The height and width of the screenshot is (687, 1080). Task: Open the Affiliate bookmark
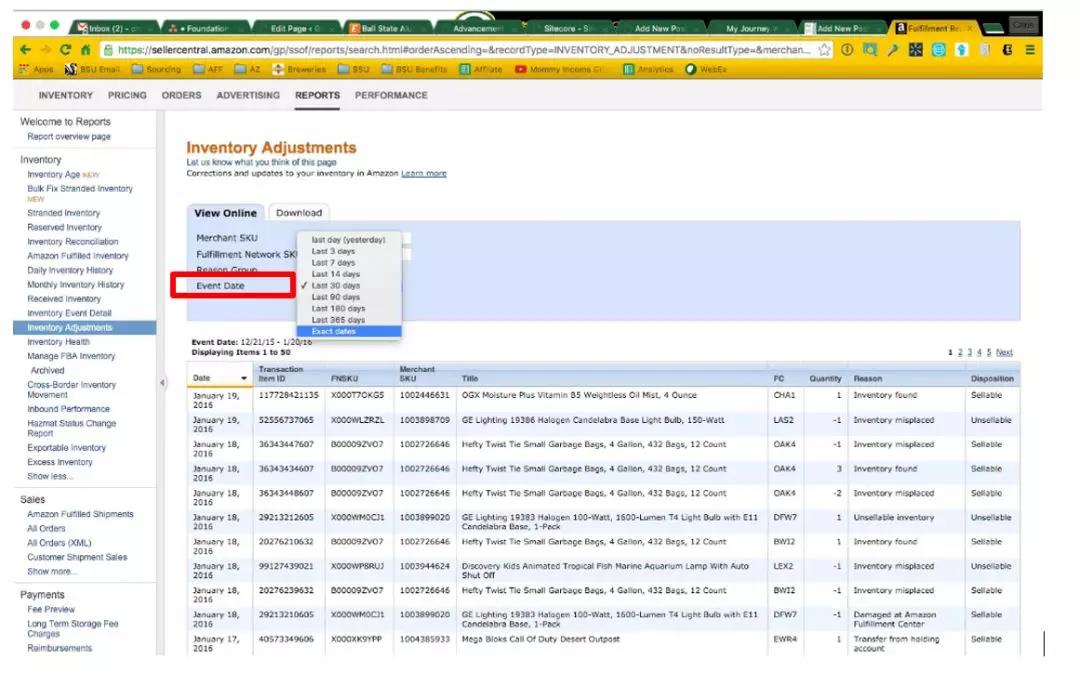coord(481,70)
